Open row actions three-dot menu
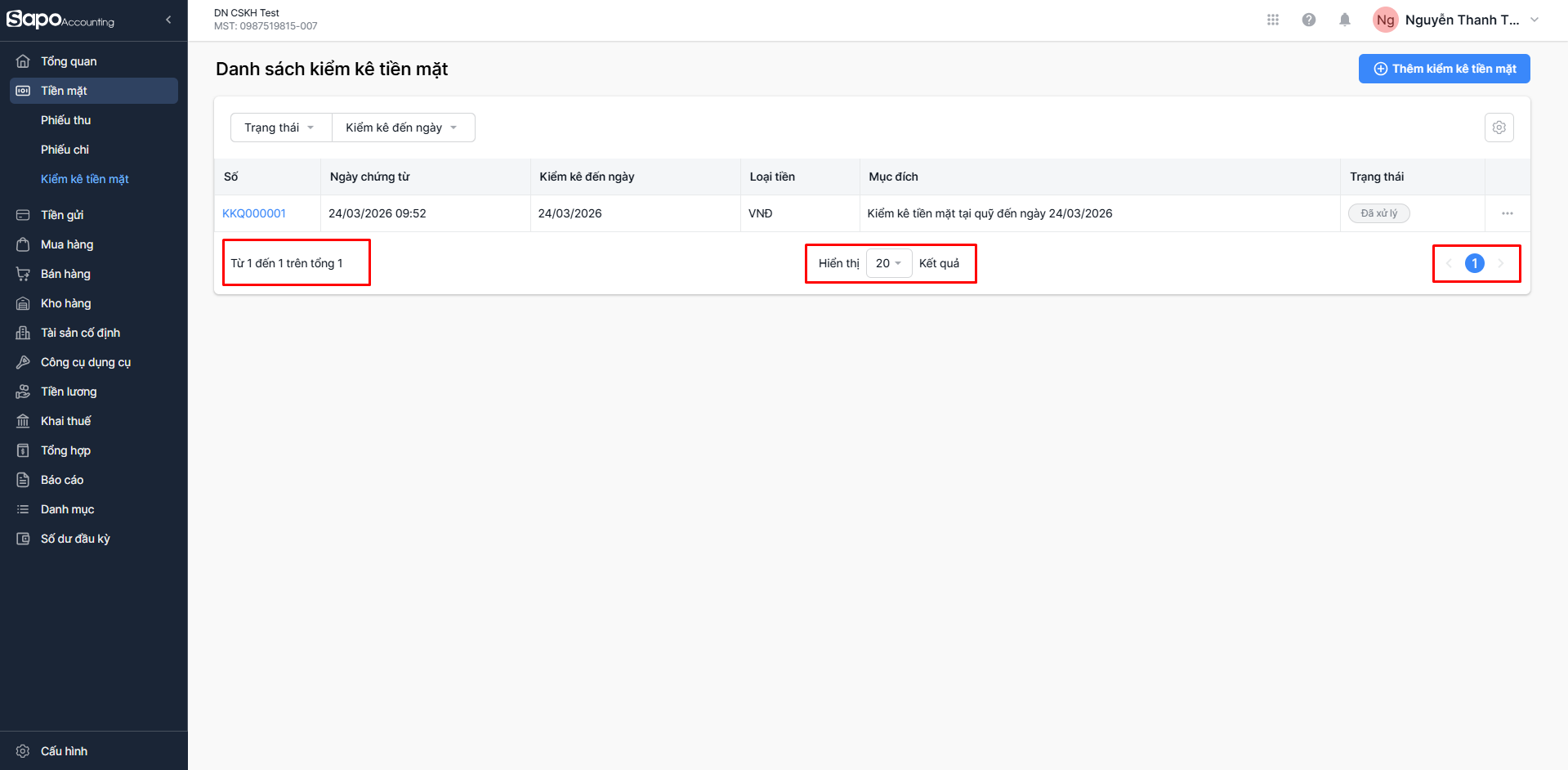Screen dimensions: 1568x770 pos(1507,213)
